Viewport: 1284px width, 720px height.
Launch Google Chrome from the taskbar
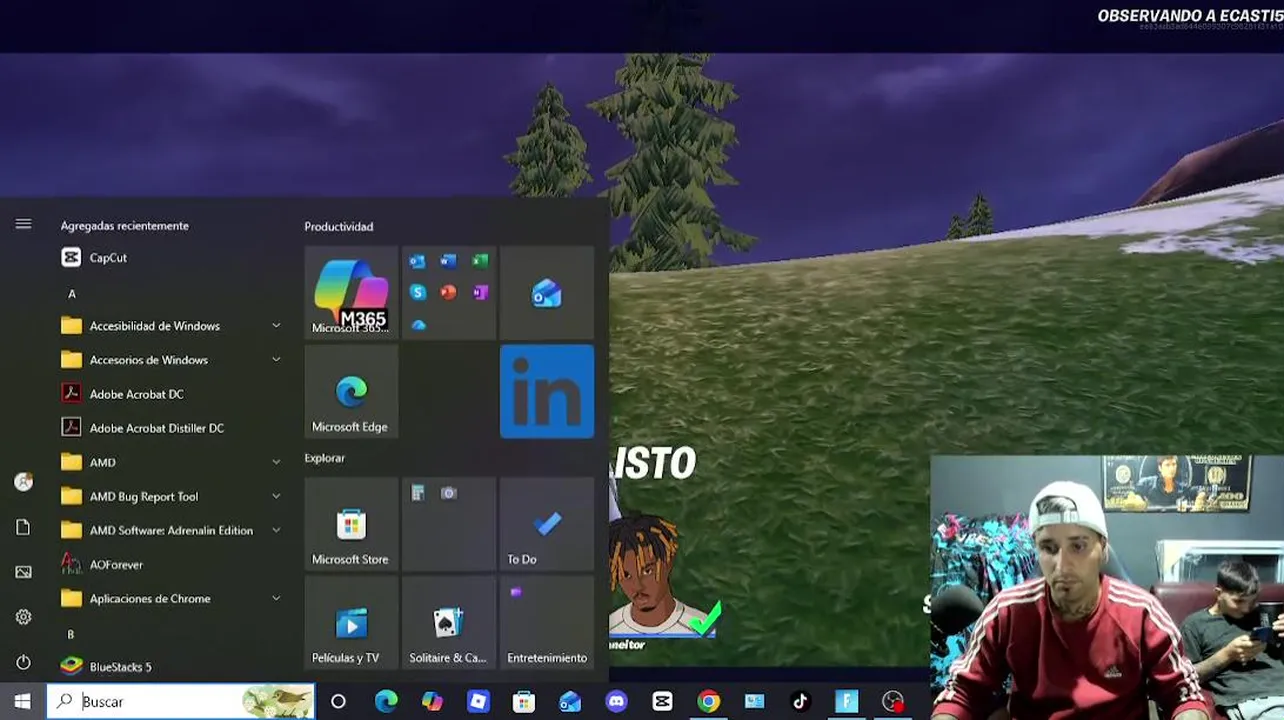click(x=708, y=702)
